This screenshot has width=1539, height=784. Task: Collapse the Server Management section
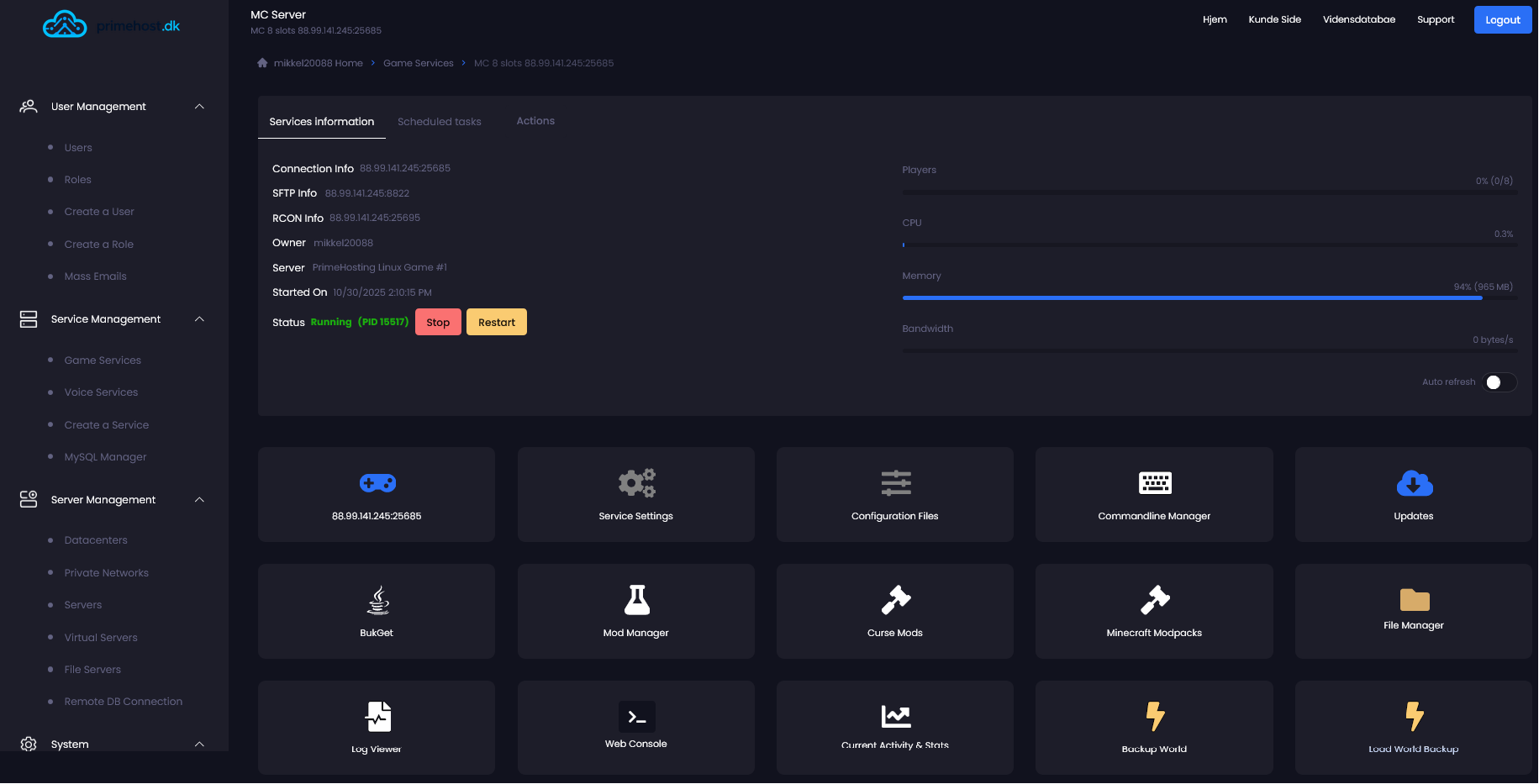(x=199, y=499)
